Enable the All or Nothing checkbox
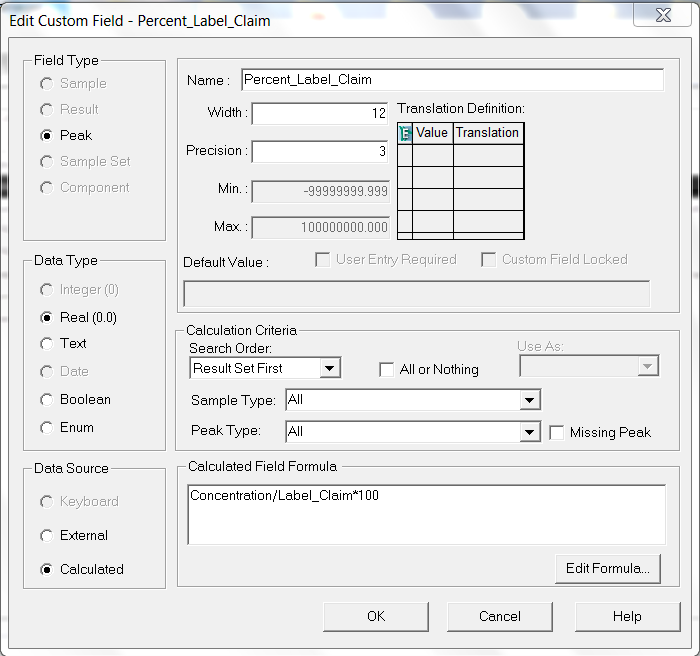 [387, 370]
